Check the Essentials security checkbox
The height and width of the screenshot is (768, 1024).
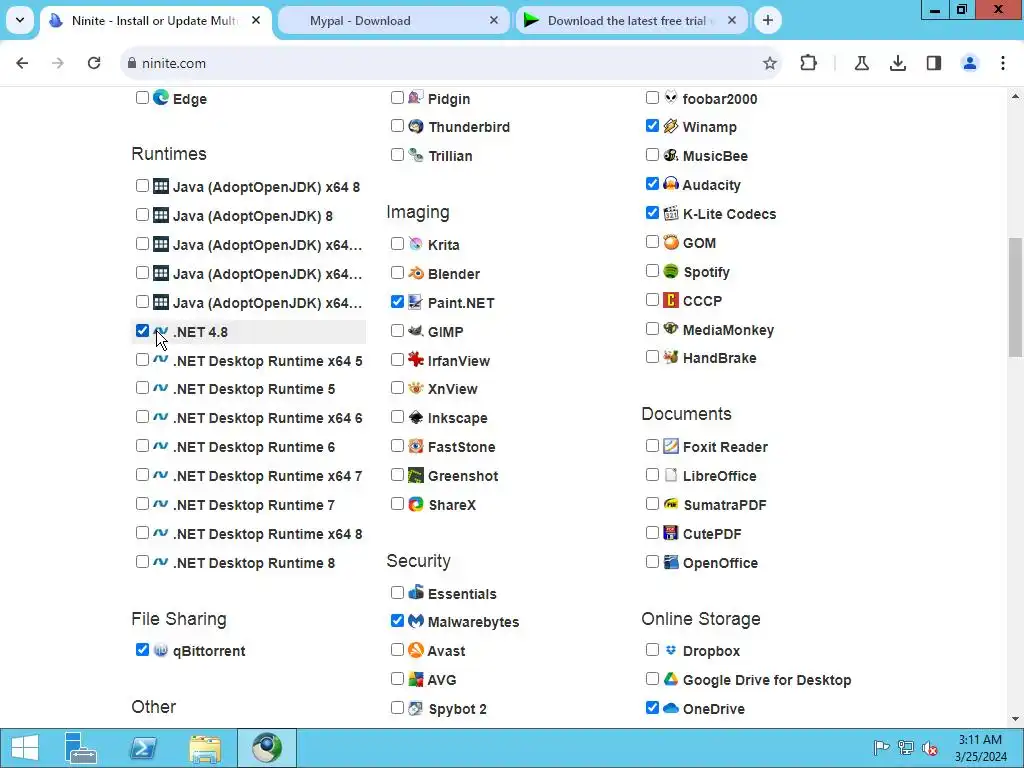[397, 592]
